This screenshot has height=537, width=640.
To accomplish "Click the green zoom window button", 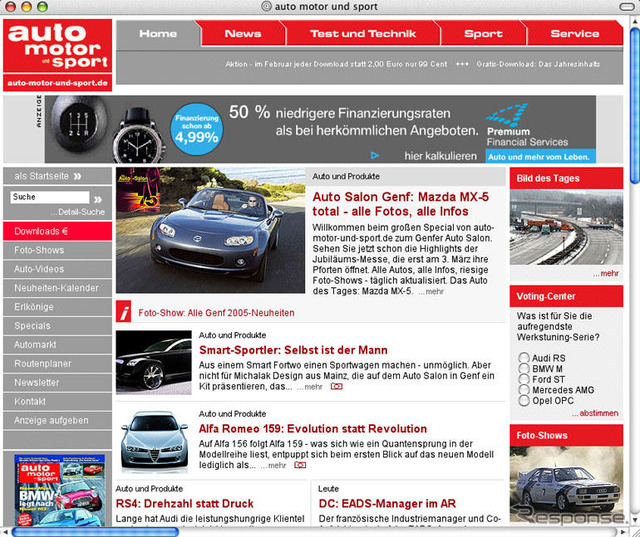I will coord(42,7).
